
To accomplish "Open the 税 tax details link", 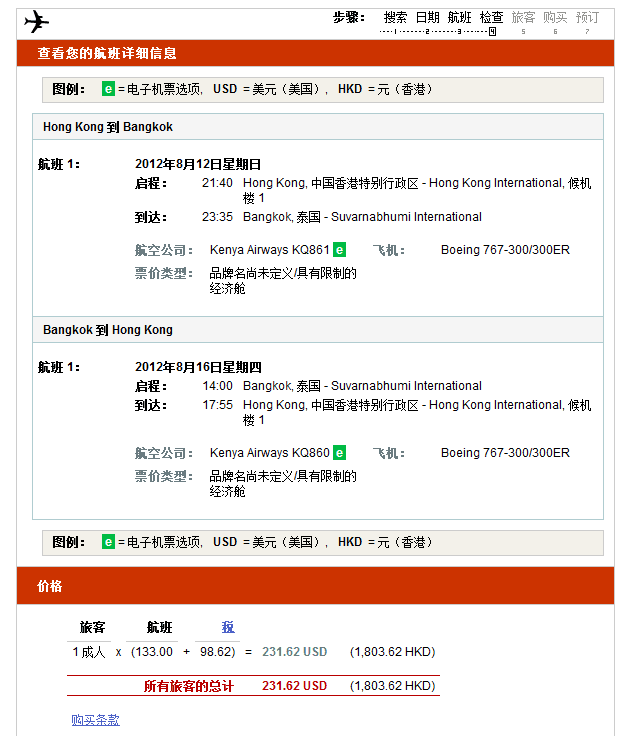I will coord(228,628).
